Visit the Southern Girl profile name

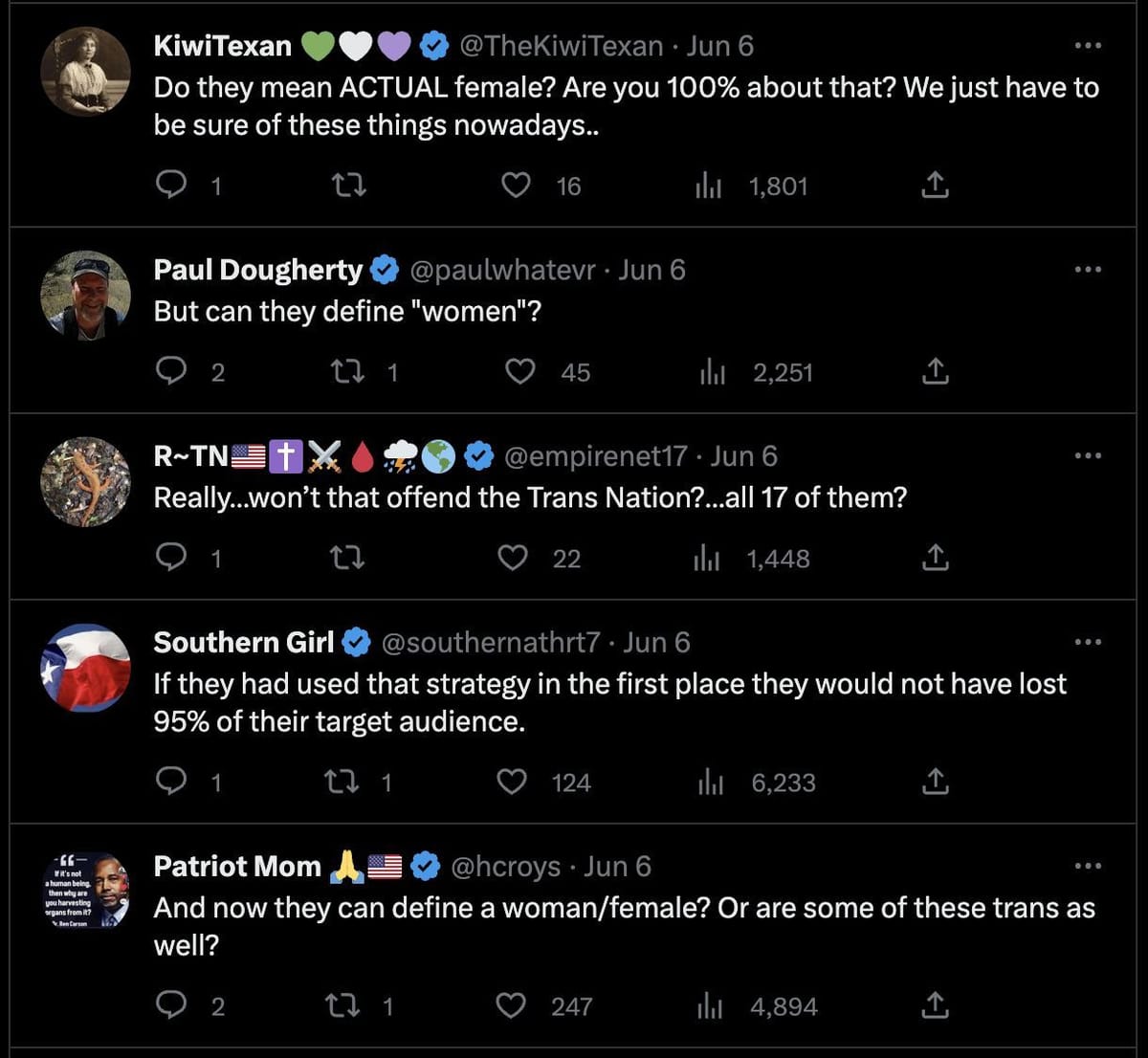tap(244, 643)
